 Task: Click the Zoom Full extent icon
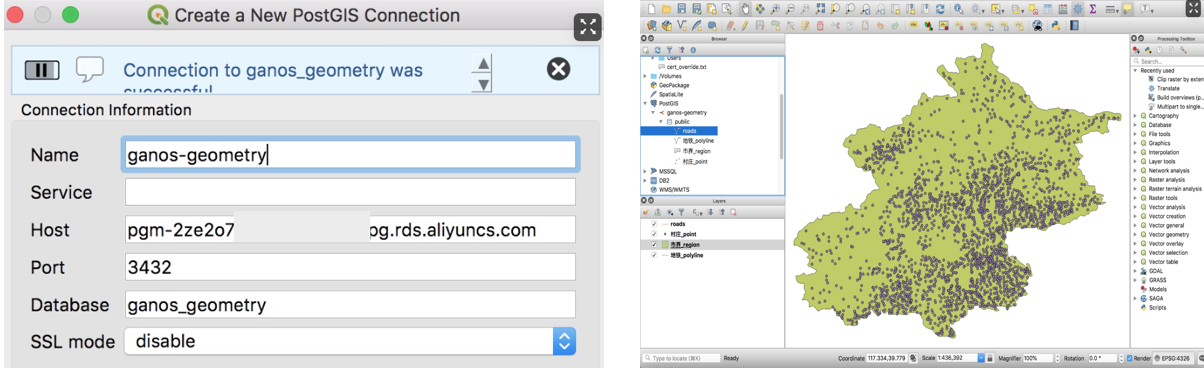(x=820, y=9)
